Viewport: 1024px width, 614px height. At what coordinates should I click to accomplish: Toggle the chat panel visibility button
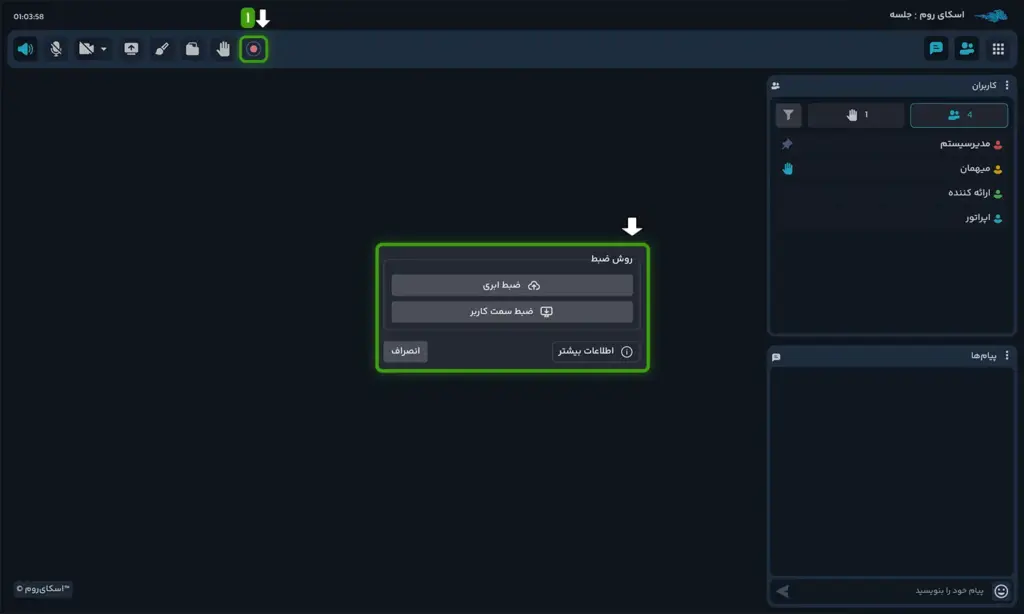click(x=936, y=49)
